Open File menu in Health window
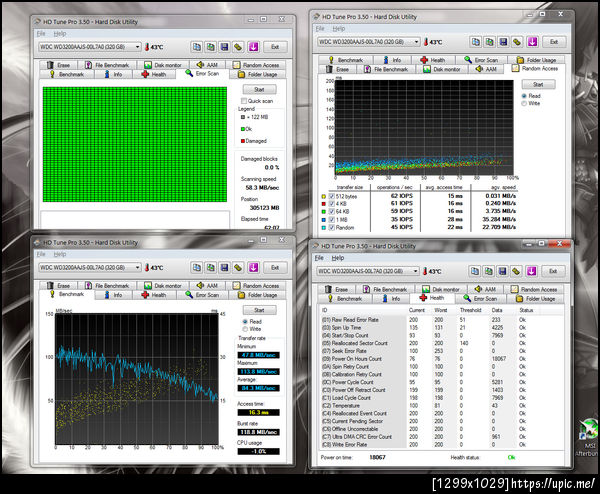This screenshot has height=494, width=600. click(x=319, y=258)
